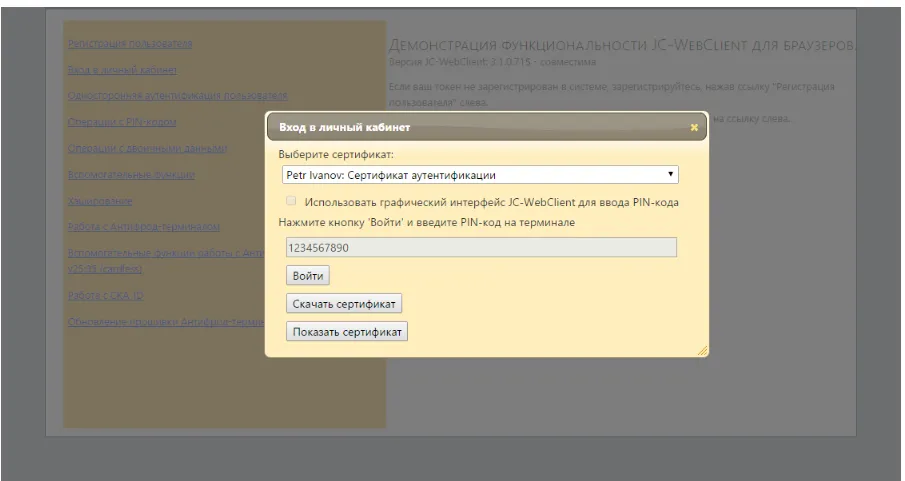Open 'Работа с Антифрод-терминалом' link

click(x=144, y=227)
